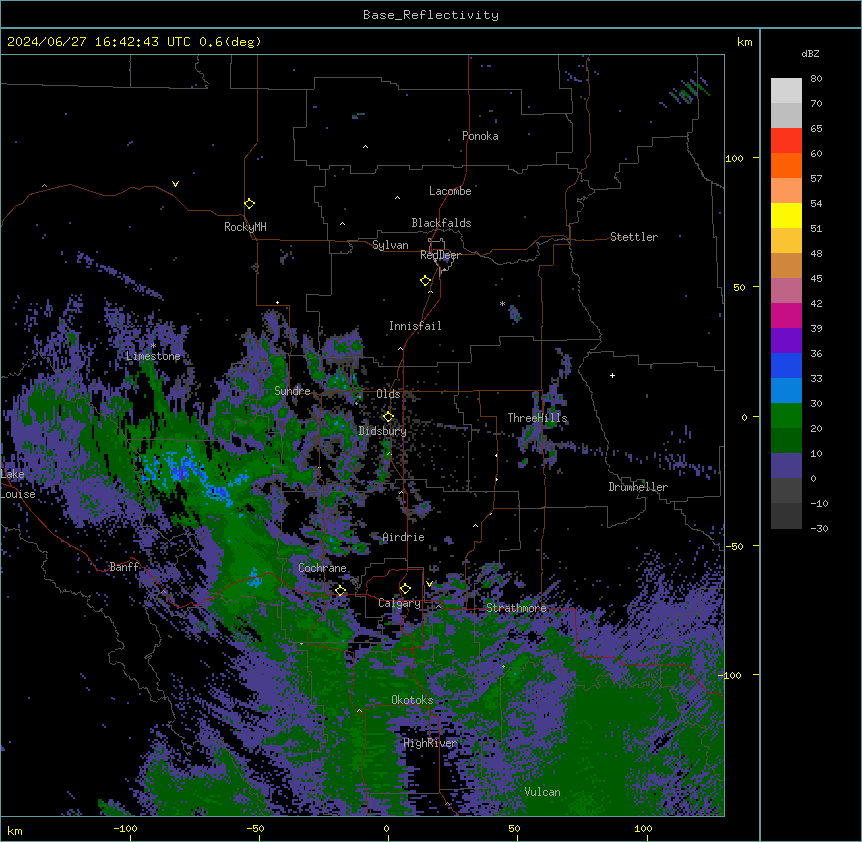This screenshot has width=862, height=842.
Task: Click the Strathmore label
Action: (516, 608)
